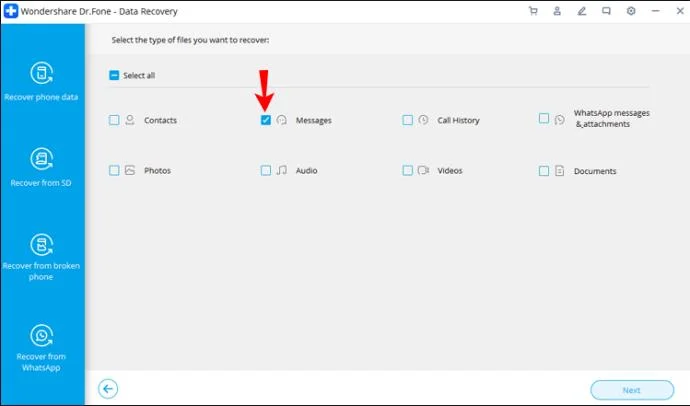Open the shopping cart icon in title bar
This screenshot has width=690, height=406.
[x=533, y=11]
